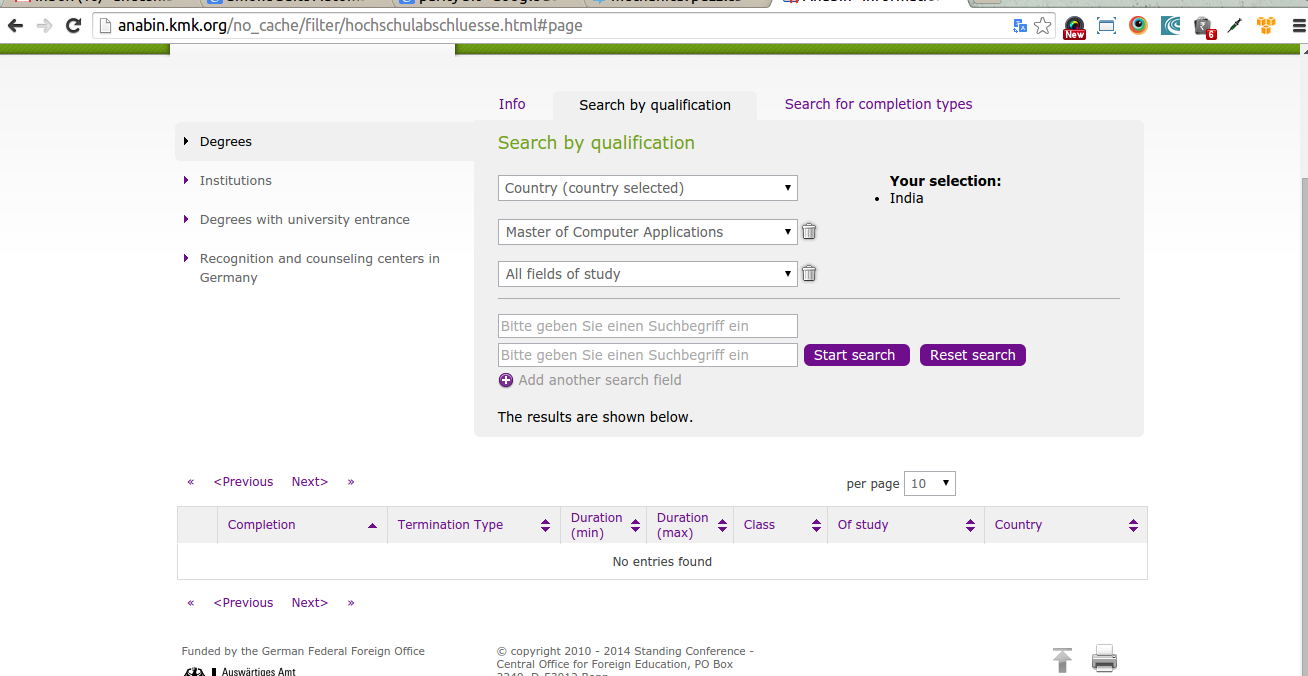The image size is (1308, 676).
Task: Click the translate page icon in address bar
Action: pyautogui.click(x=1020, y=26)
